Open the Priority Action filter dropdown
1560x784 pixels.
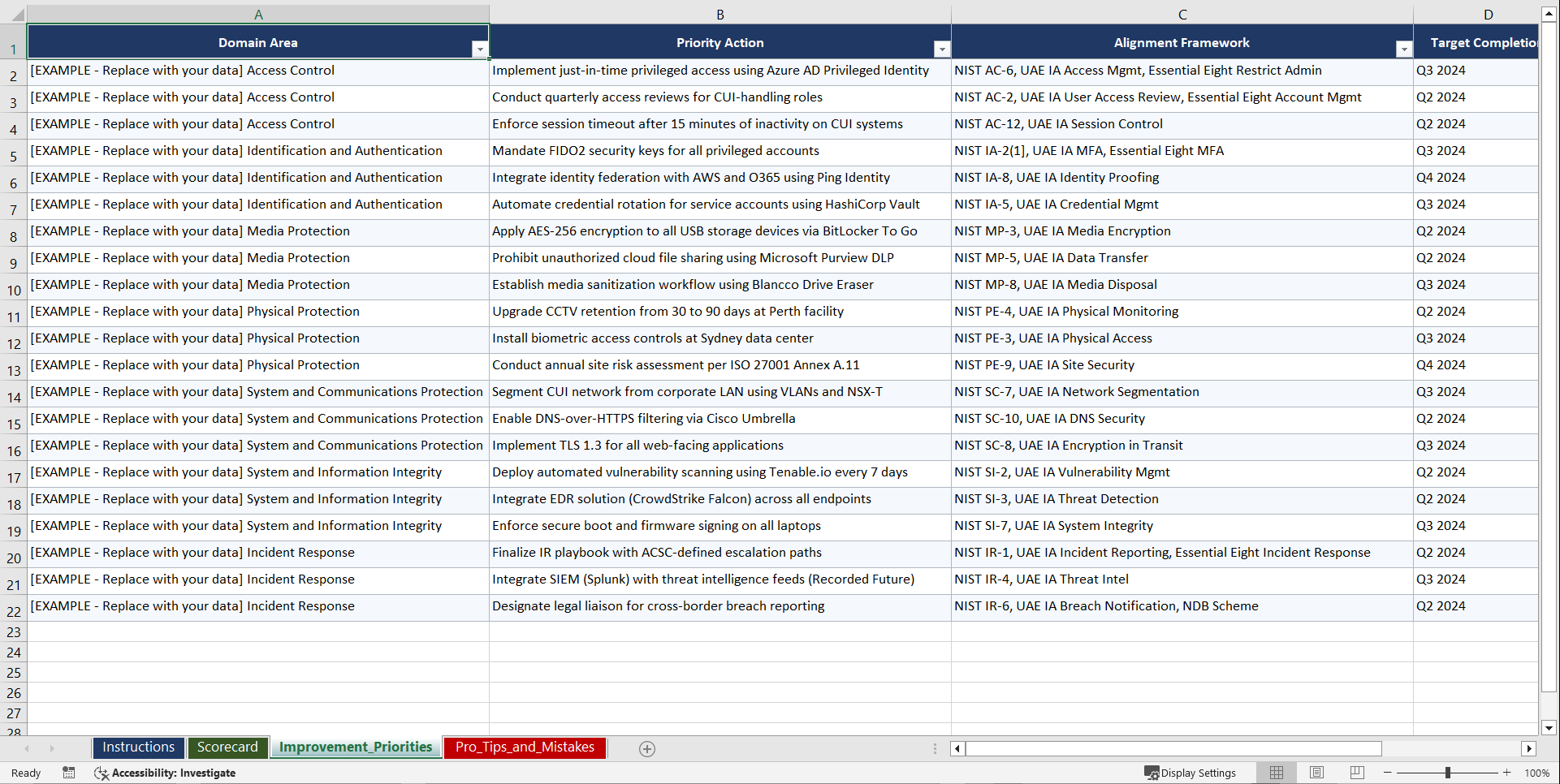pos(941,49)
